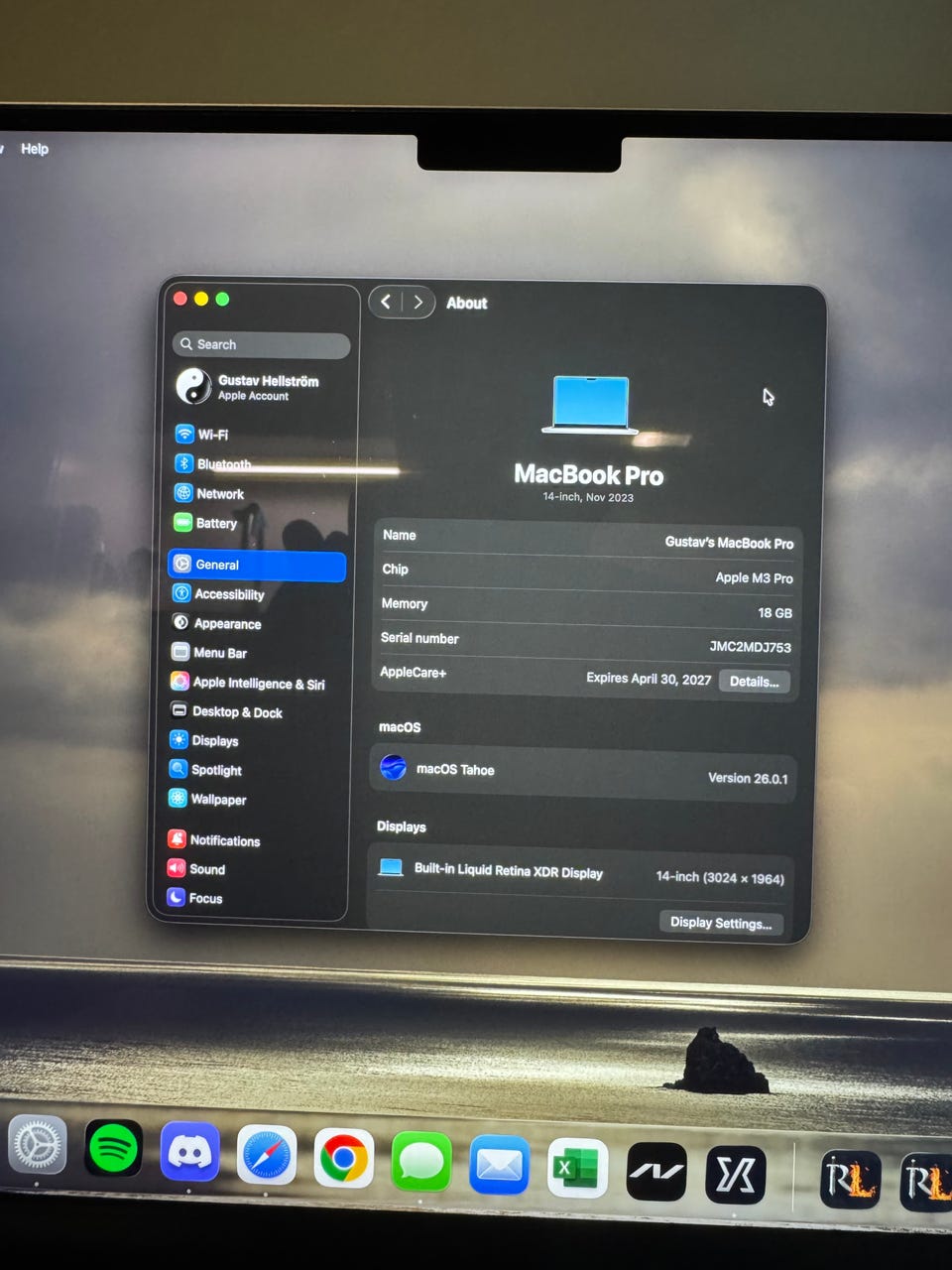Open the black X-logo Dock app
Viewport: 952px width, 1270px height.
pos(735,1176)
